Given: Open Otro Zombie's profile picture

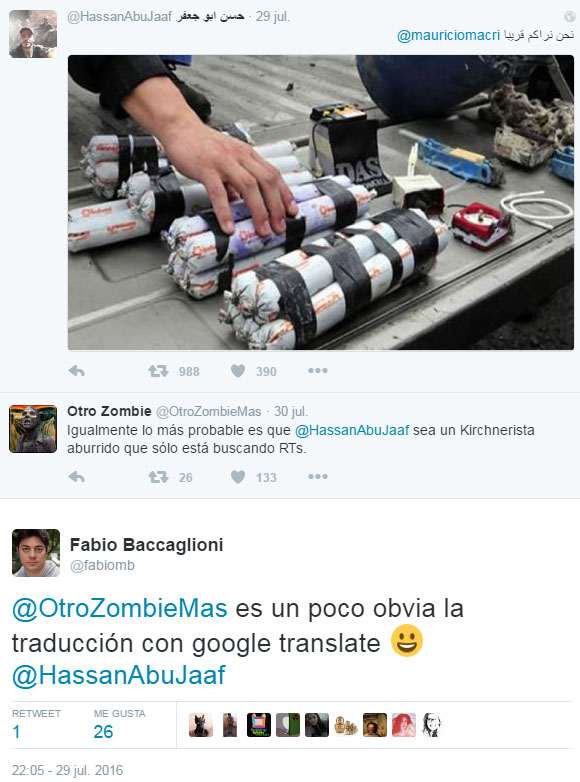Looking at the screenshot, I should pyautogui.click(x=33, y=429).
